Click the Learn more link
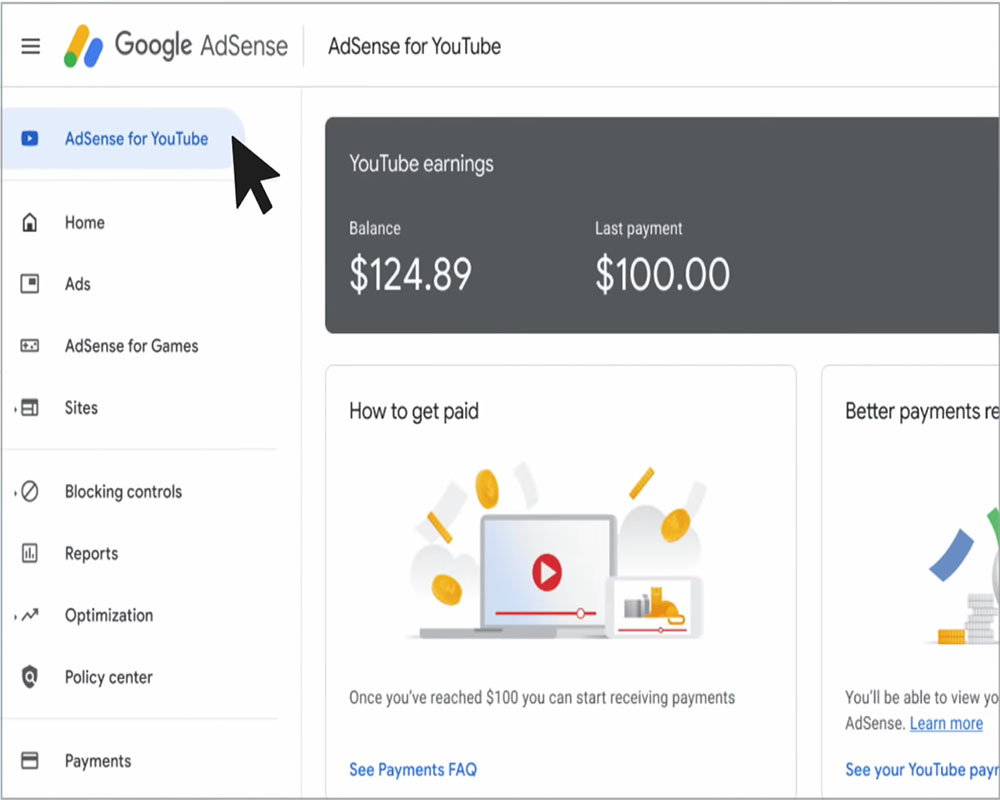The width and height of the screenshot is (1000, 800). [946, 723]
